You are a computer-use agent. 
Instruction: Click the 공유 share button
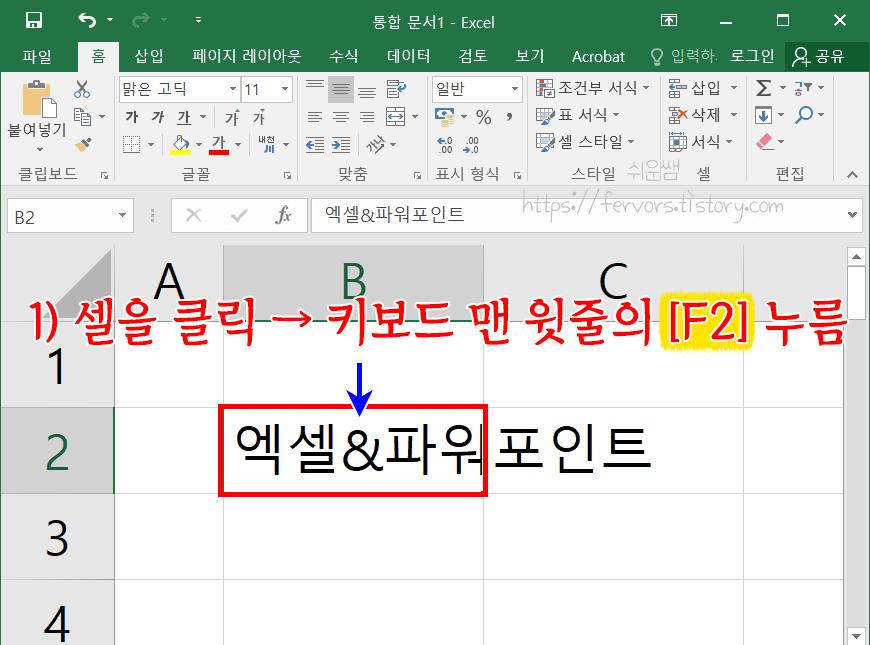pyautogui.click(x=818, y=56)
